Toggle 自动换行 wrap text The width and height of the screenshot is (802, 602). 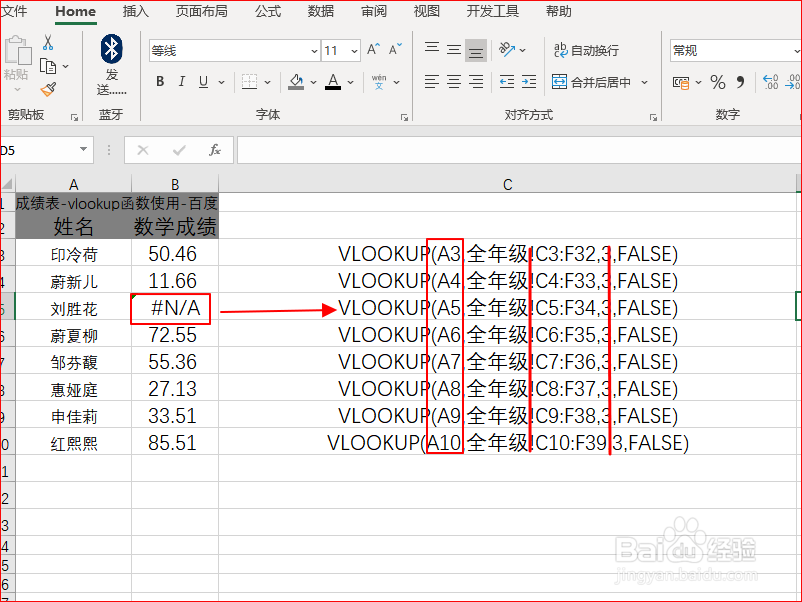coord(586,50)
